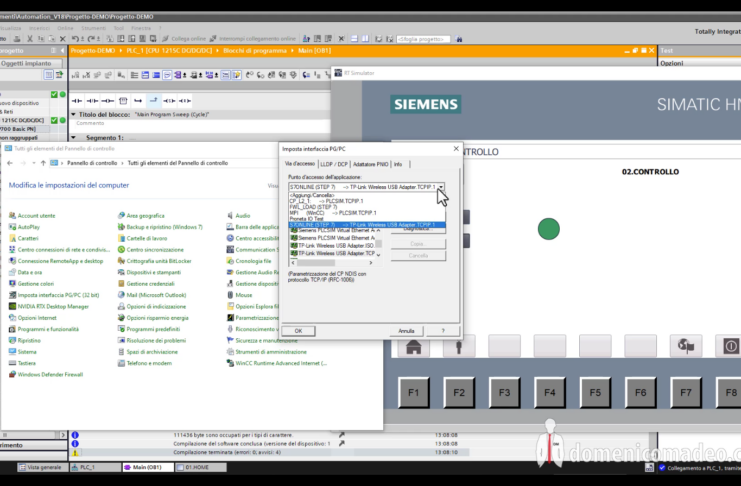Insert coil assignment instruction
Viewport: 741px width, 486px height.
point(108,101)
